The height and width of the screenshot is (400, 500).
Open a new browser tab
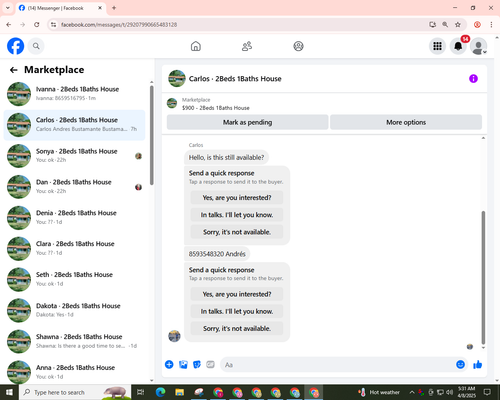point(114,8)
